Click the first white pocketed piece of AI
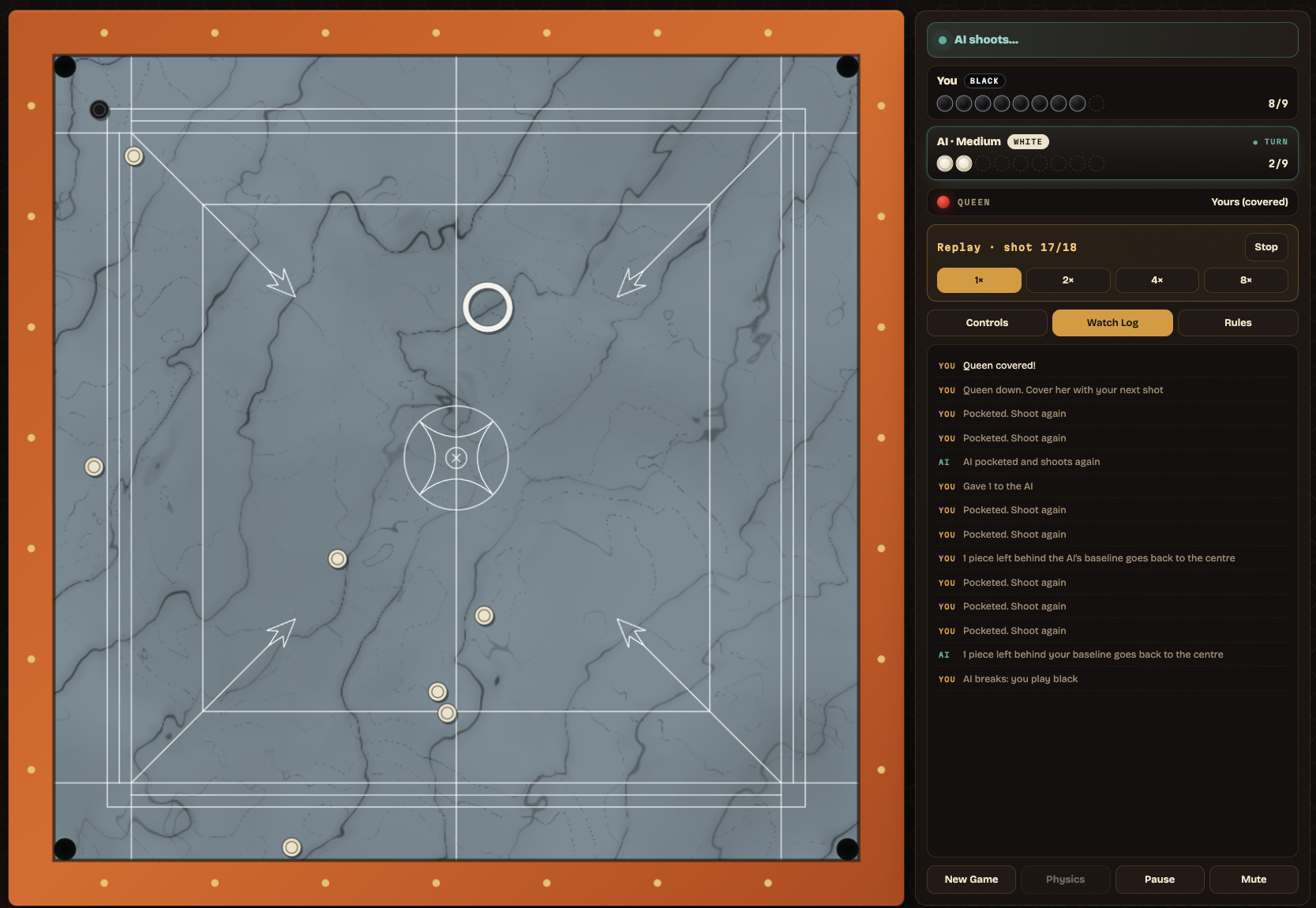Image resolution: width=1316 pixels, height=908 pixels. (x=945, y=163)
